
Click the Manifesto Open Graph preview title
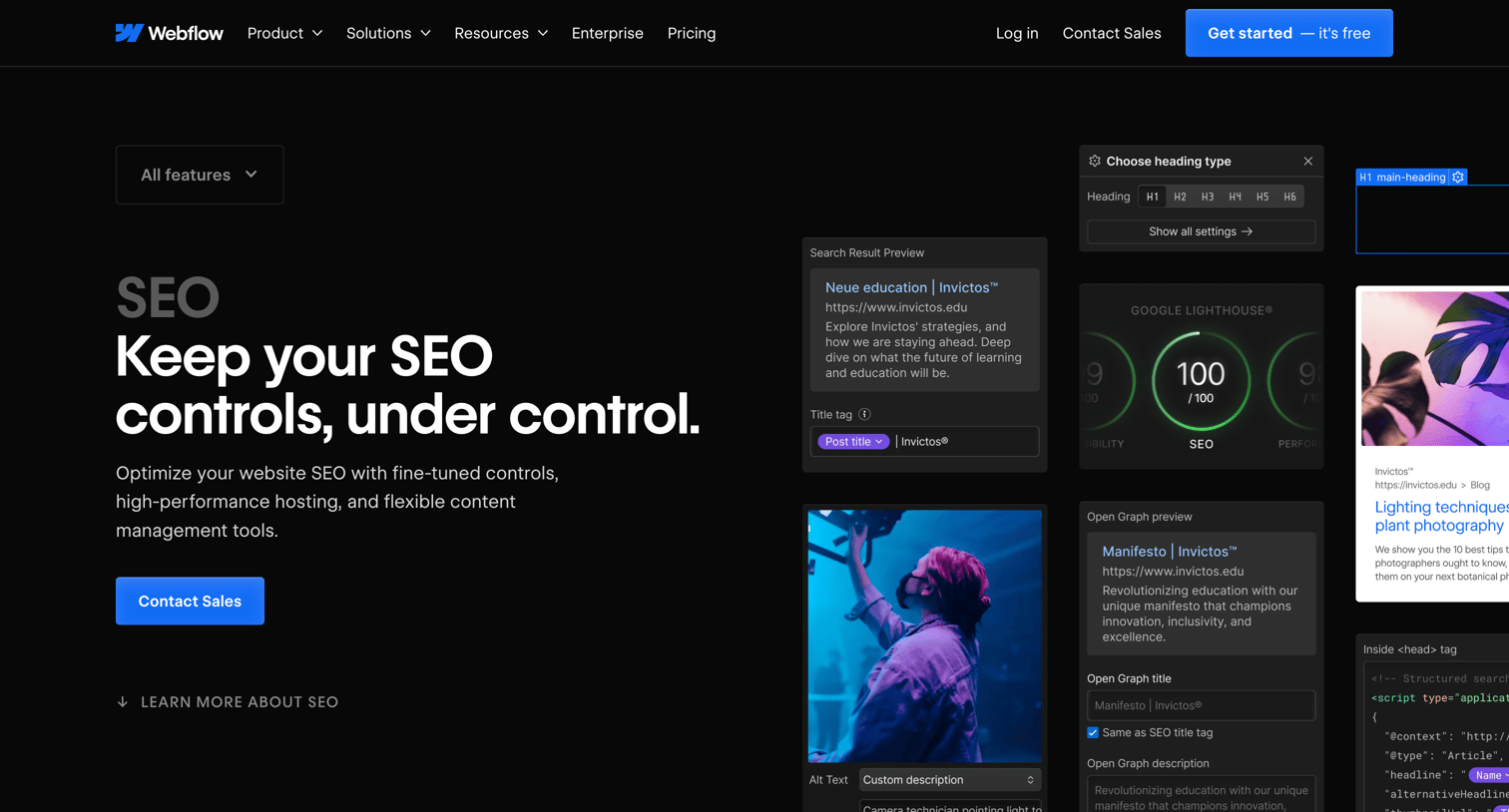(1170, 552)
